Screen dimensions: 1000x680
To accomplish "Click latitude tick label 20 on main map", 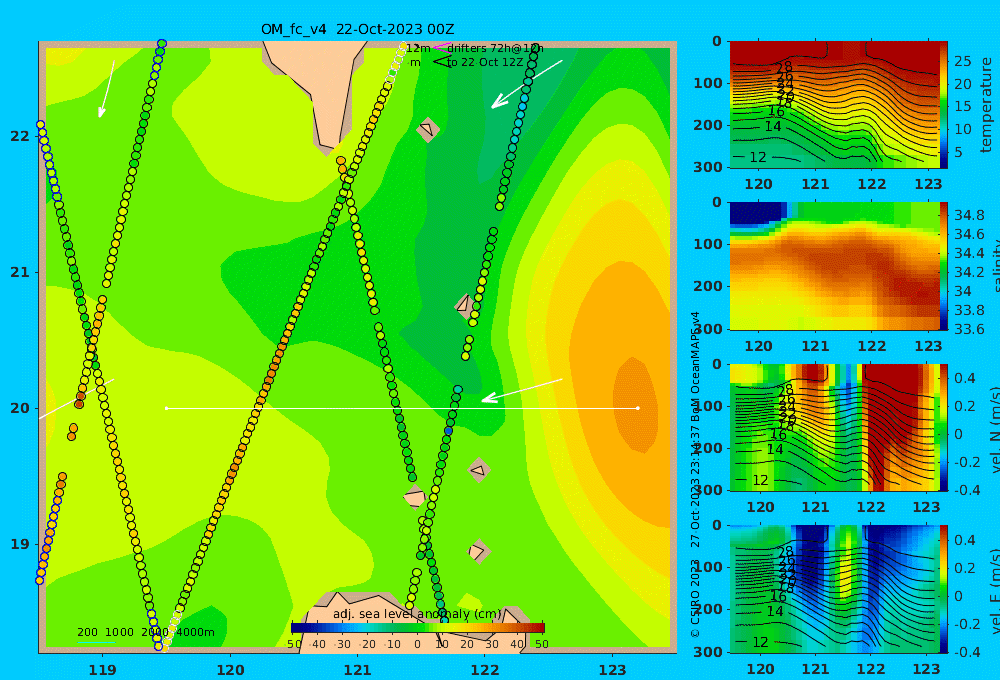I will (20, 408).
